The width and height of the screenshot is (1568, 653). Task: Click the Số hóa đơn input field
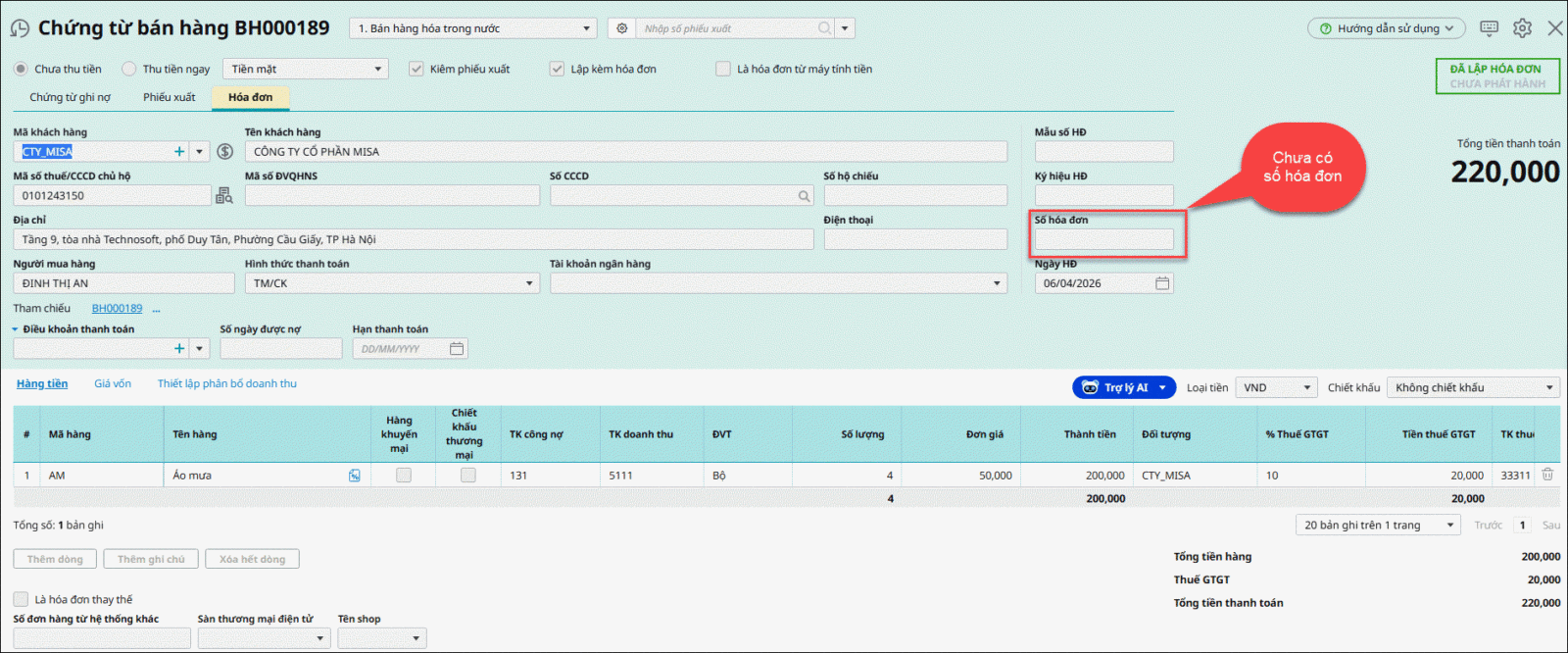[x=1103, y=240]
